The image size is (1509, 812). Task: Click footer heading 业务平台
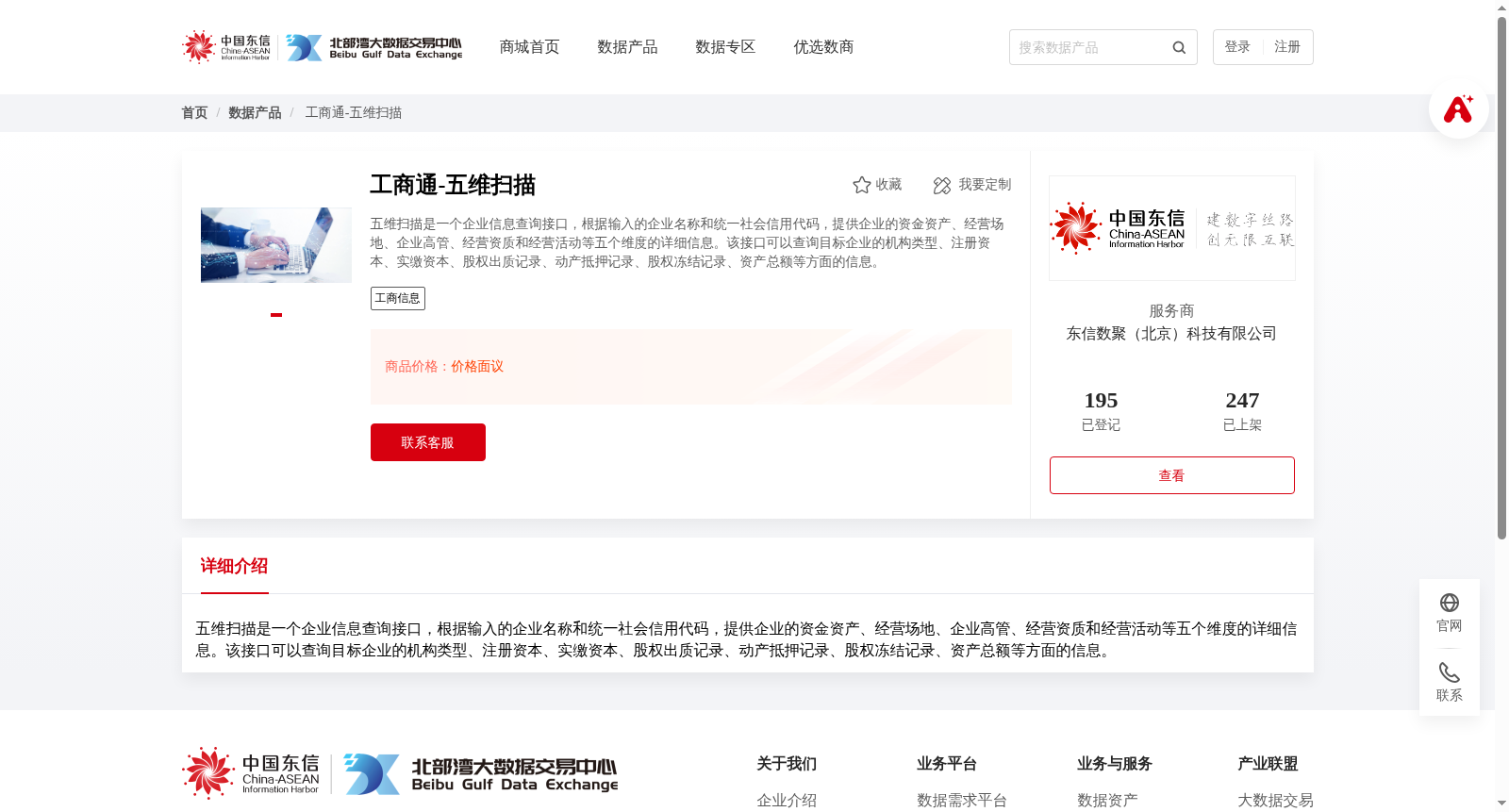[947, 764]
